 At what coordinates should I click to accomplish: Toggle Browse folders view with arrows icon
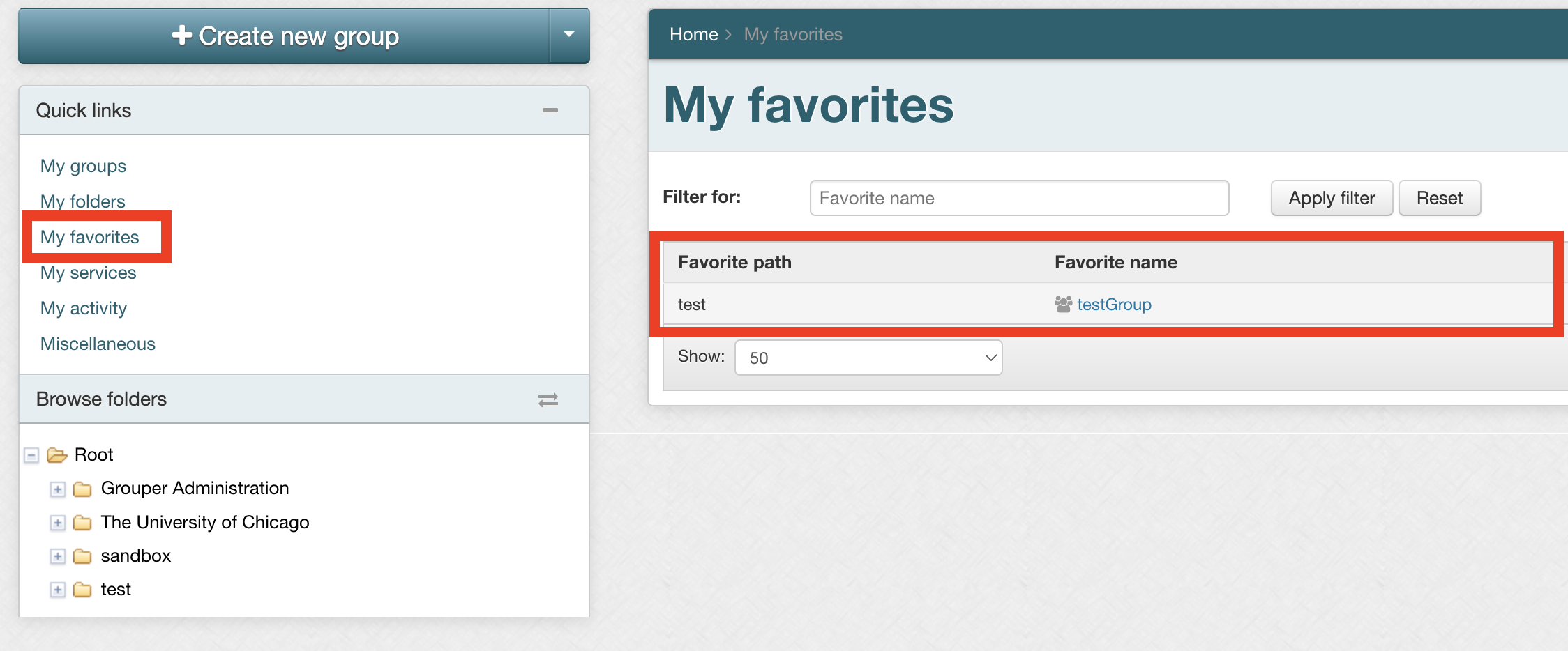(x=548, y=399)
